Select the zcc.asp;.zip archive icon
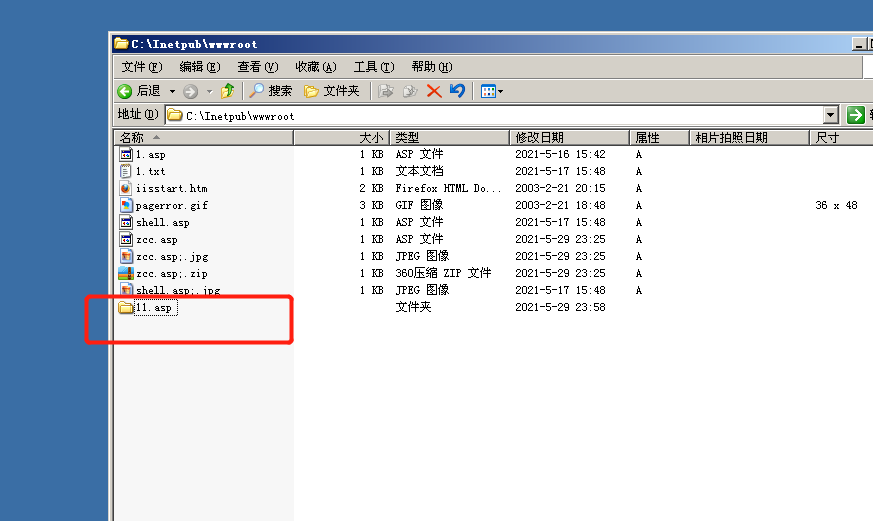This screenshot has height=521, width=873. 126,273
